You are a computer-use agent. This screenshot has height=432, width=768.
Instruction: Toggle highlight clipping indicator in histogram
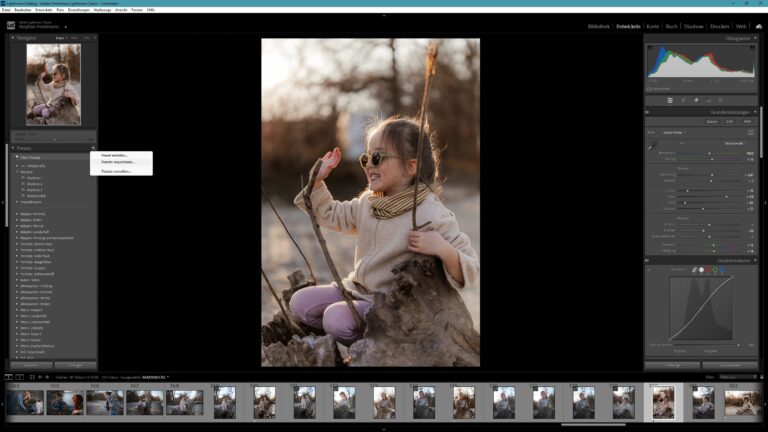(x=752, y=48)
